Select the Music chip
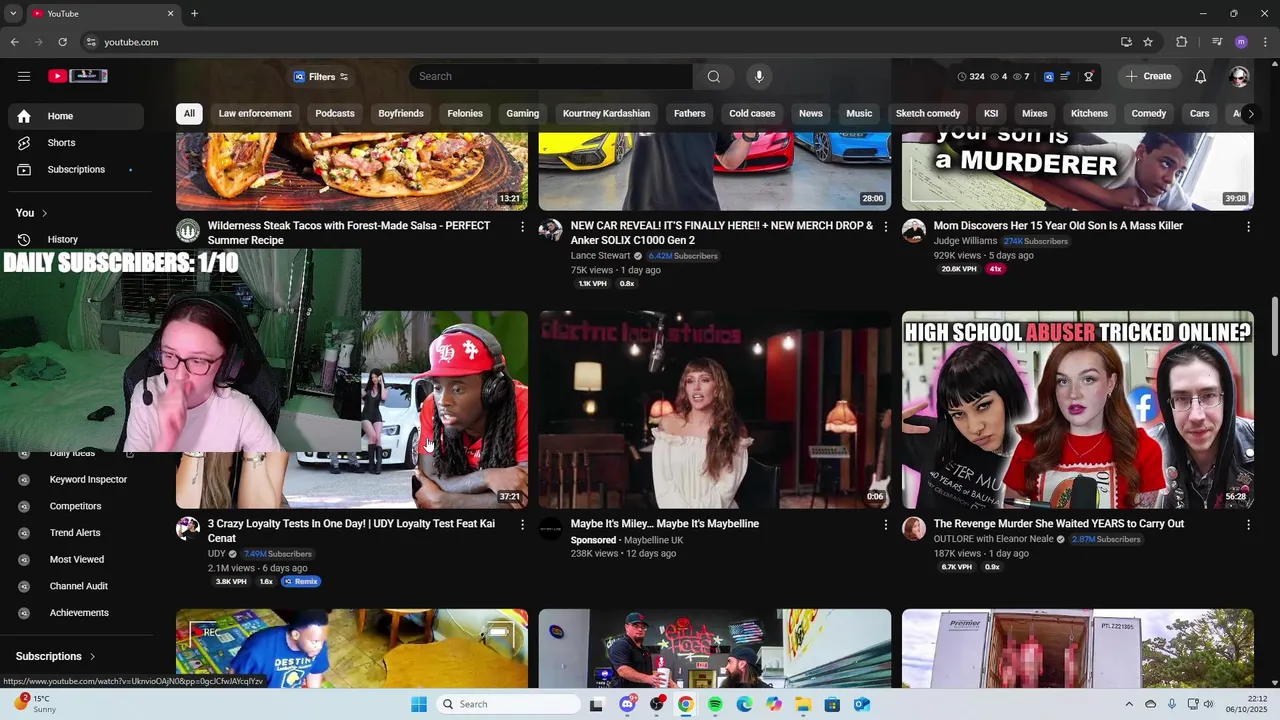Image resolution: width=1280 pixels, height=720 pixels. pos(859,114)
